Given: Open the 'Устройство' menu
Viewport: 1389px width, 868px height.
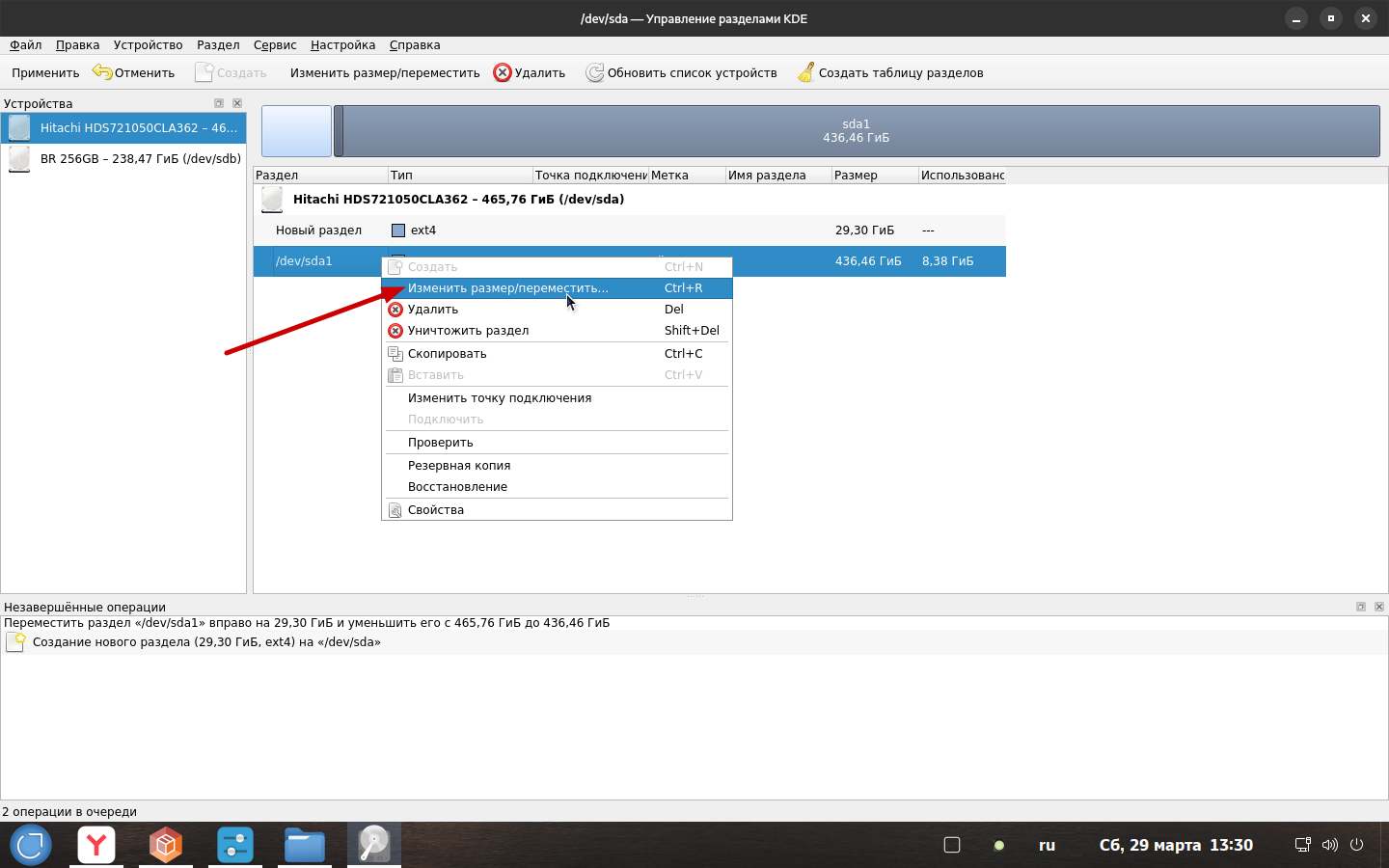Looking at the screenshot, I should pyautogui.click(x=148, y=45).
